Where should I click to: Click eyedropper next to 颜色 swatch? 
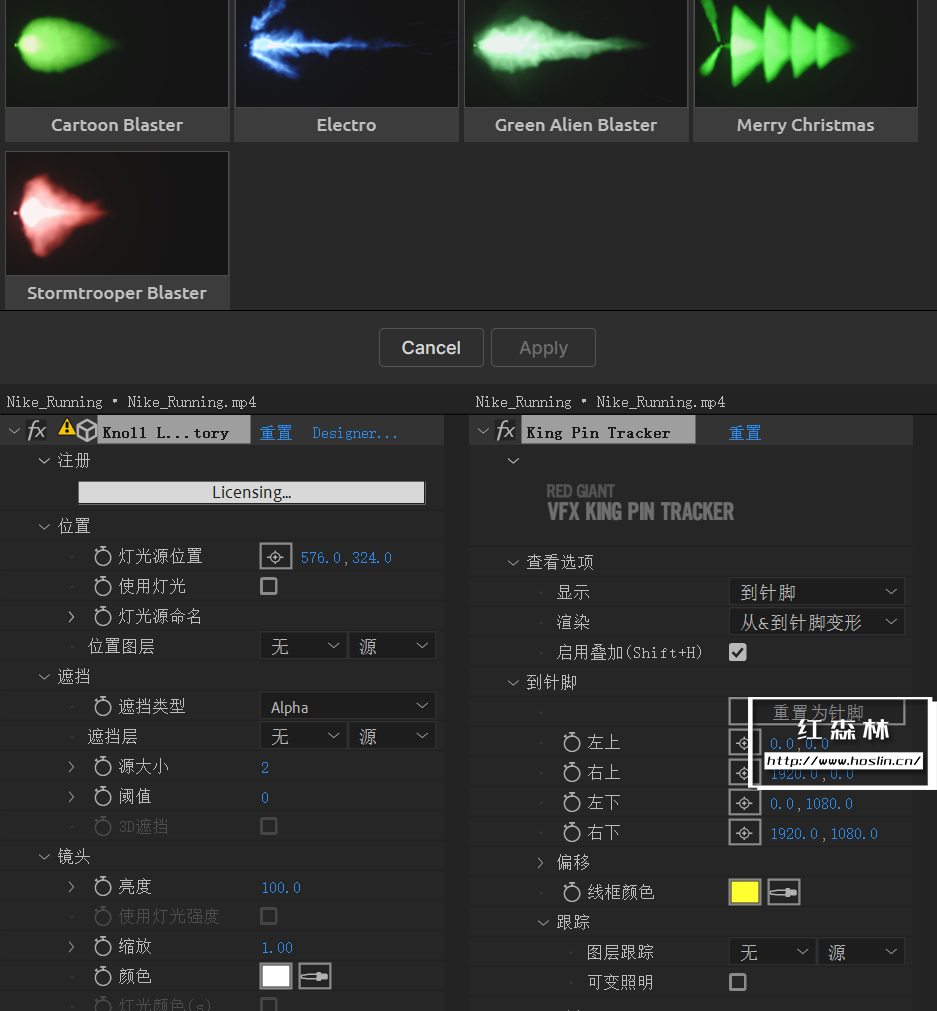coord(315,976)
